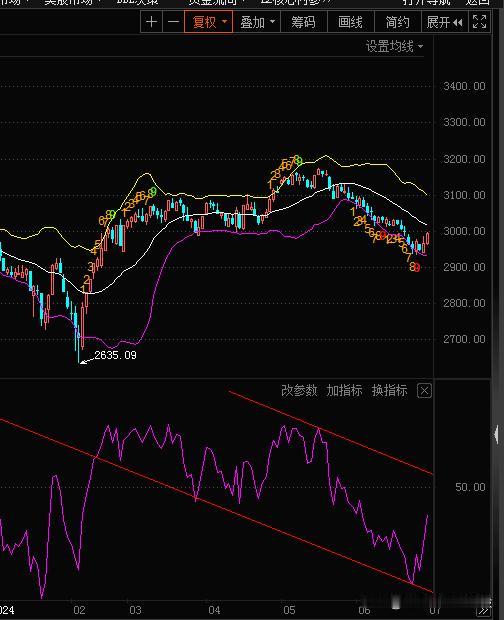Image resolution: width=504 pixels, height=620 pixels.
Task: Select the 03 month marker on timeline
Action: click(135, 610)
